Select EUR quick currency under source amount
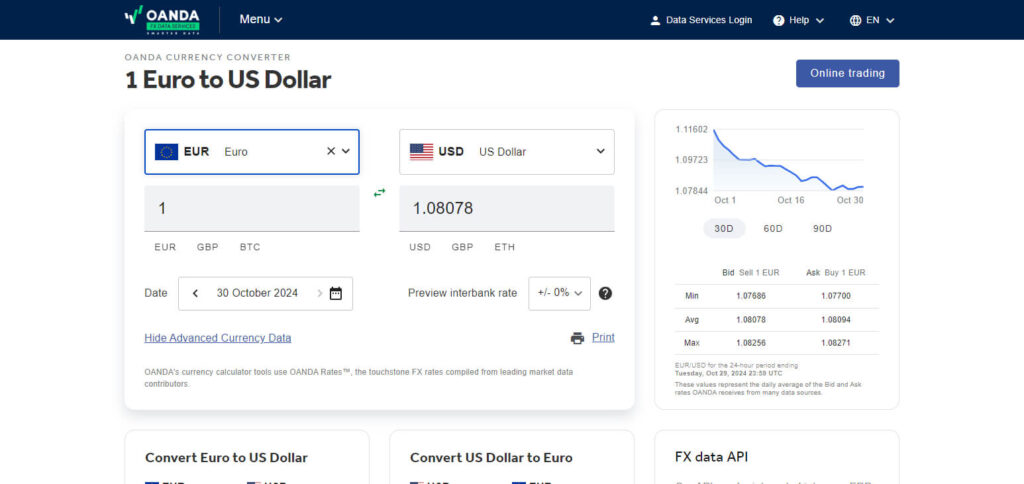The image size is (1024, 484). [x=165, y=247]
